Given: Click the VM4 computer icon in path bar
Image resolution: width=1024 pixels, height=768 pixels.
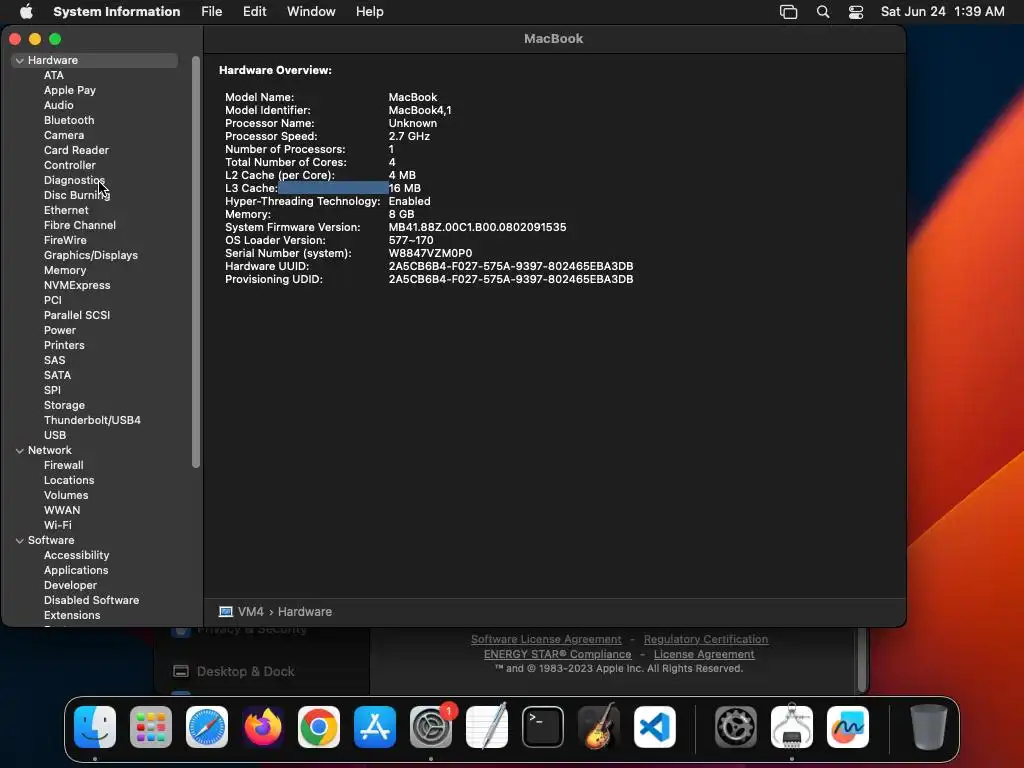Looking at the screenshot, I should click(226, 612).
